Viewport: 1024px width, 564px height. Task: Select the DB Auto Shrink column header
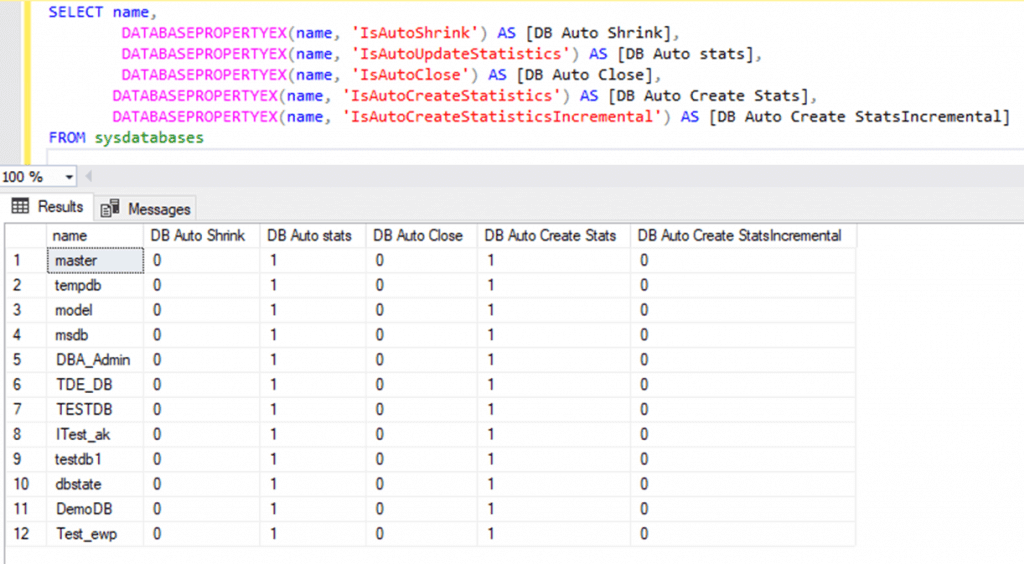coord(197,236)
